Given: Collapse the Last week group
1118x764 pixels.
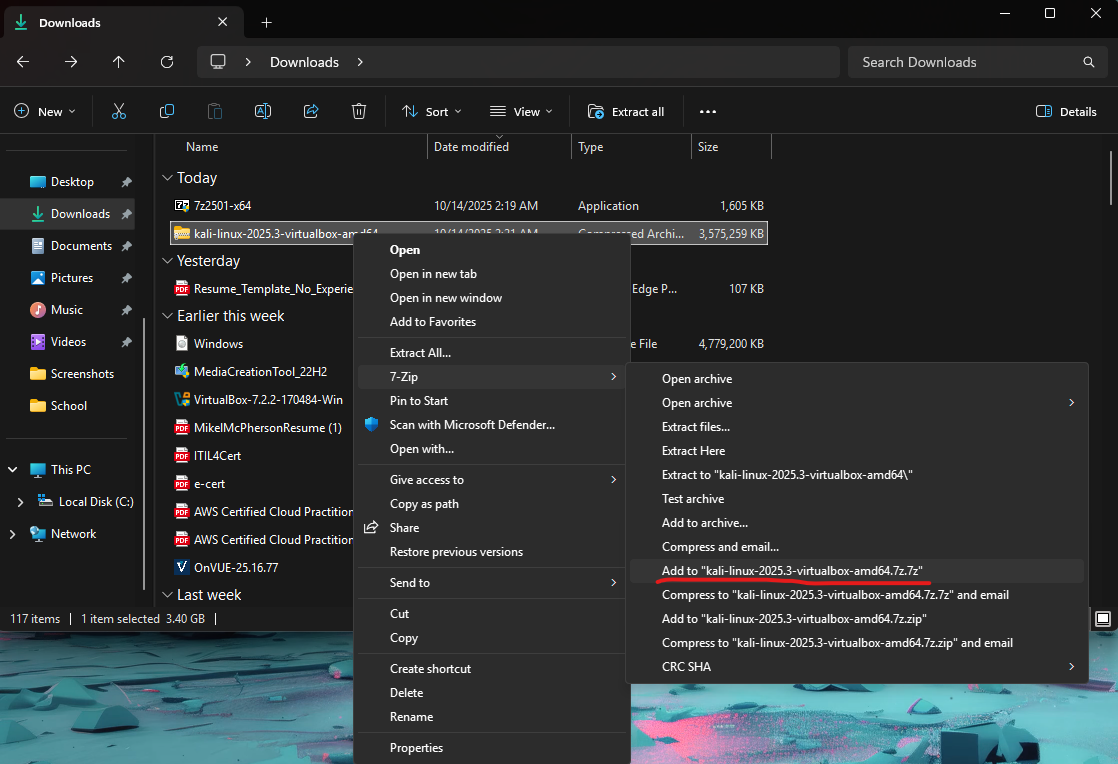Looking at the screenshot, I should tap(167, 595).
